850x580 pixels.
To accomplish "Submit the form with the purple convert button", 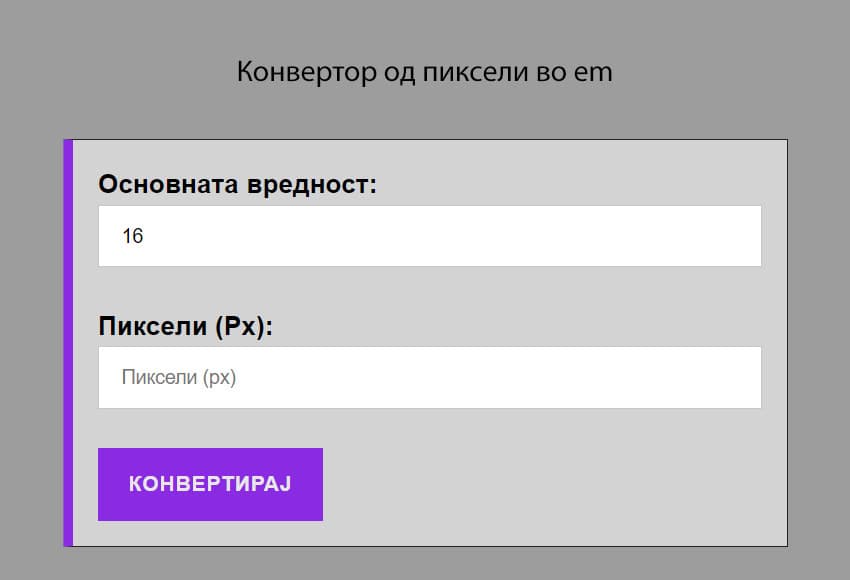I will coord(210,484).
